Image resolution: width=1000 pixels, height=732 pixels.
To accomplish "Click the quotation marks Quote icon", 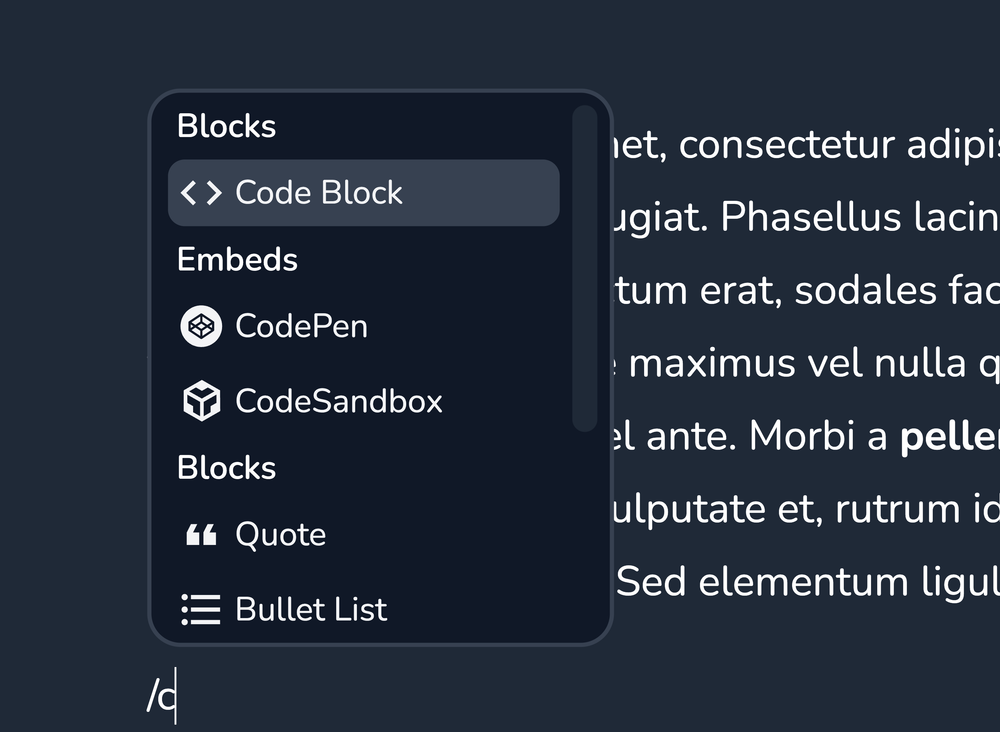I will tap(201, 535).
